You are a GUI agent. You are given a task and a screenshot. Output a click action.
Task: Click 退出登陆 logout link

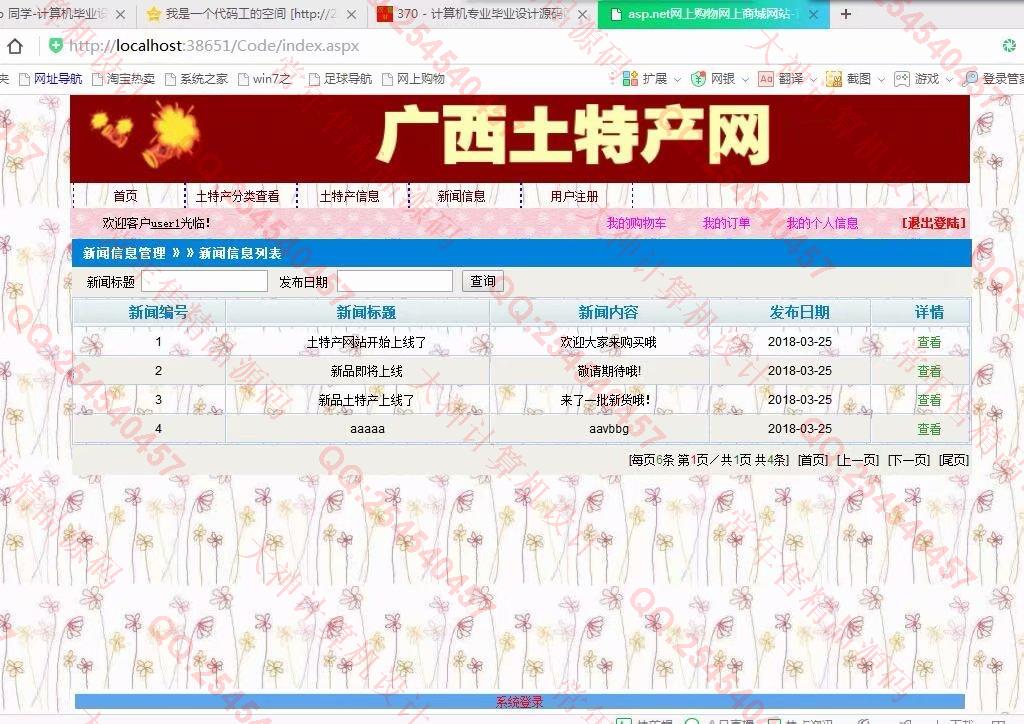[x=933, y=223]
